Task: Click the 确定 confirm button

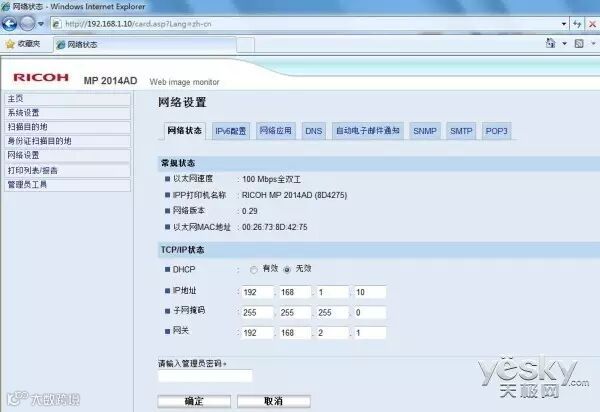Action: 194,401
